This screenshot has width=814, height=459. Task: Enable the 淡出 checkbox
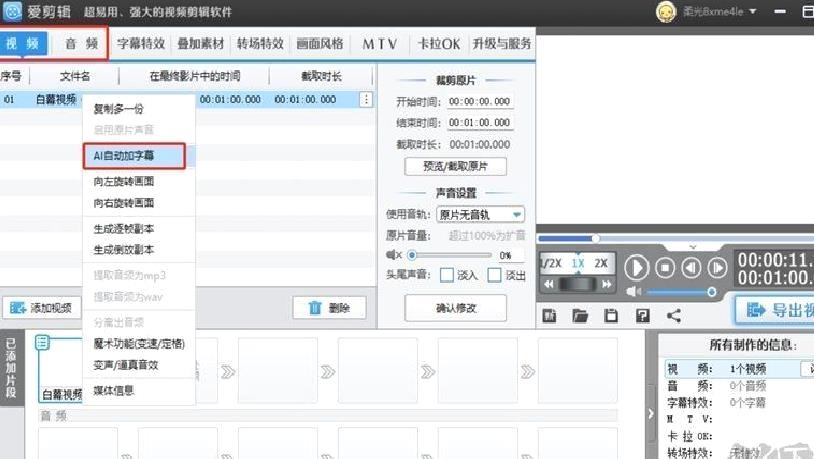click(494, 275)
